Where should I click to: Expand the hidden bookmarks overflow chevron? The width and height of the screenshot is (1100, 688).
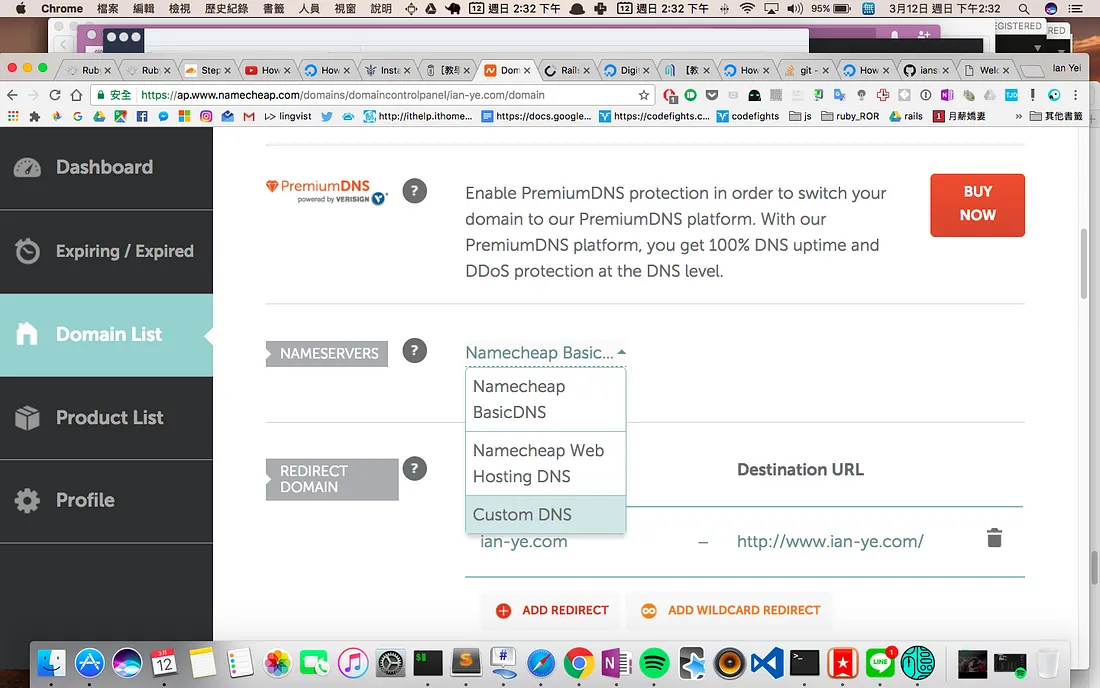(x=1018, y=116)
